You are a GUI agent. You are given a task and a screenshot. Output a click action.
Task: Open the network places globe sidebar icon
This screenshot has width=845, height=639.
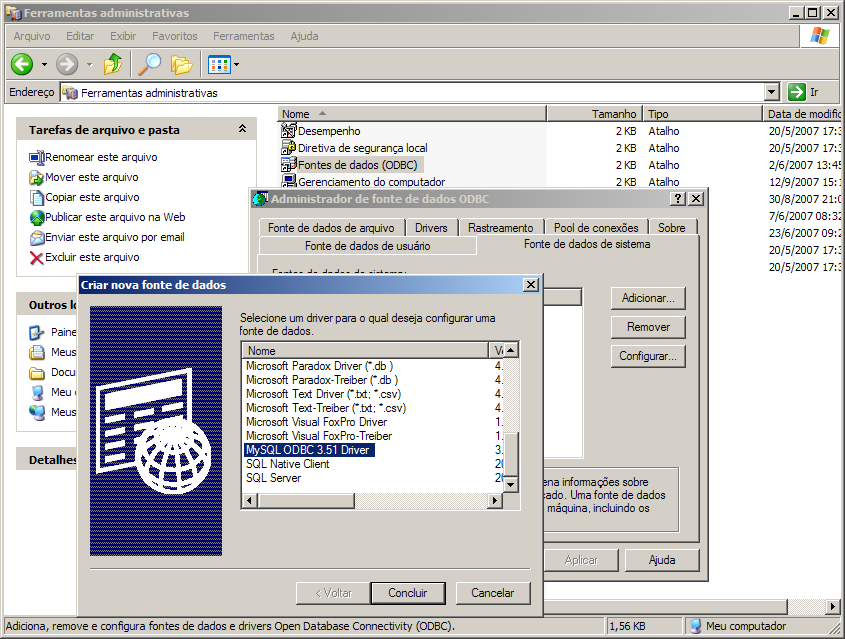[x=37, y=412]
